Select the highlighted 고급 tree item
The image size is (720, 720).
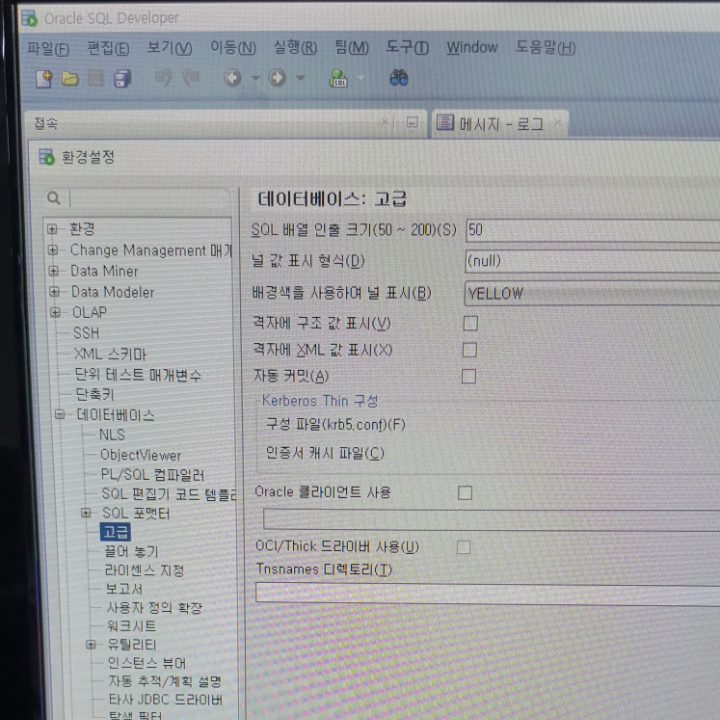pyautogui.click(x=115, y=532)
